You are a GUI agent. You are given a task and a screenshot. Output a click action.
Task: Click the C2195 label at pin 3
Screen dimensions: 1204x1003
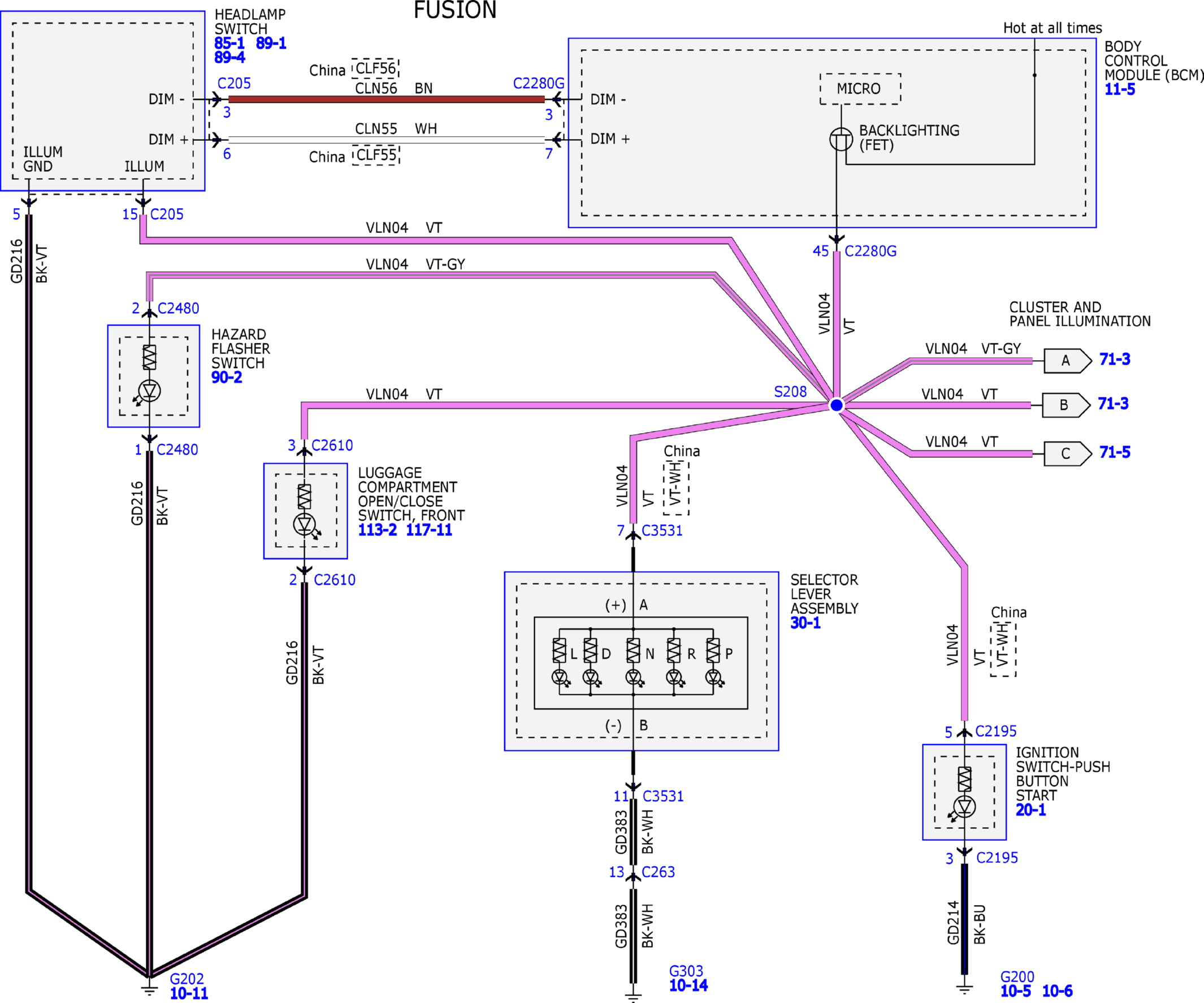click(997, 858)
